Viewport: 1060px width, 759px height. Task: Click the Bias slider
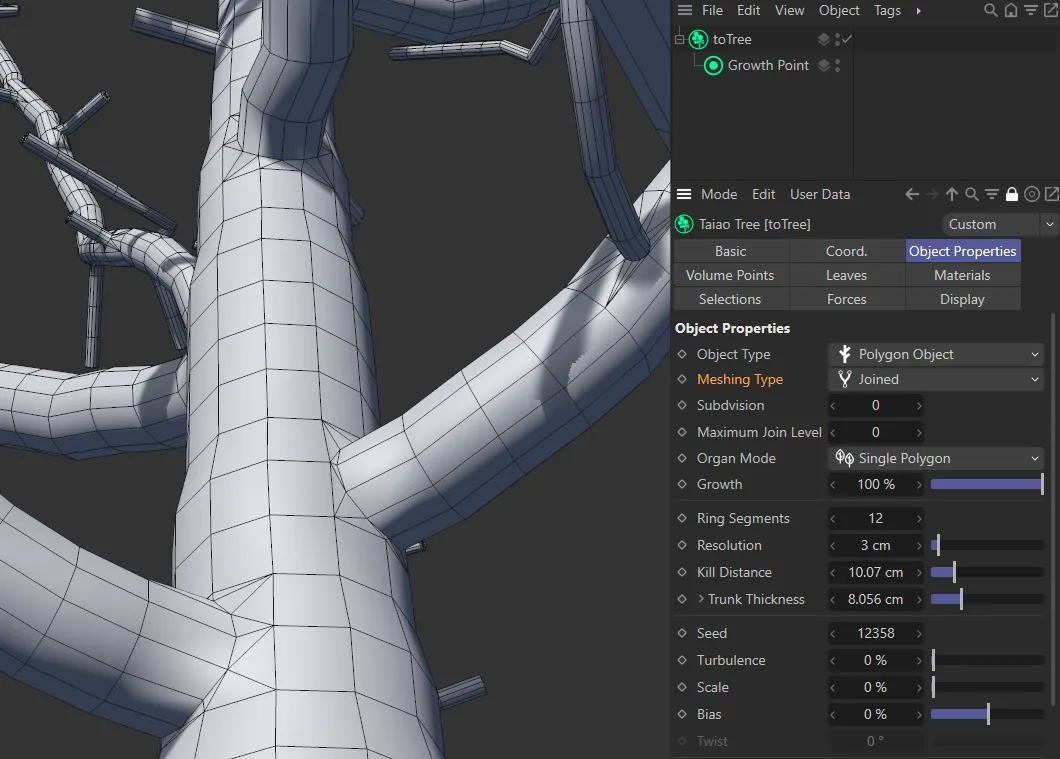987,714
